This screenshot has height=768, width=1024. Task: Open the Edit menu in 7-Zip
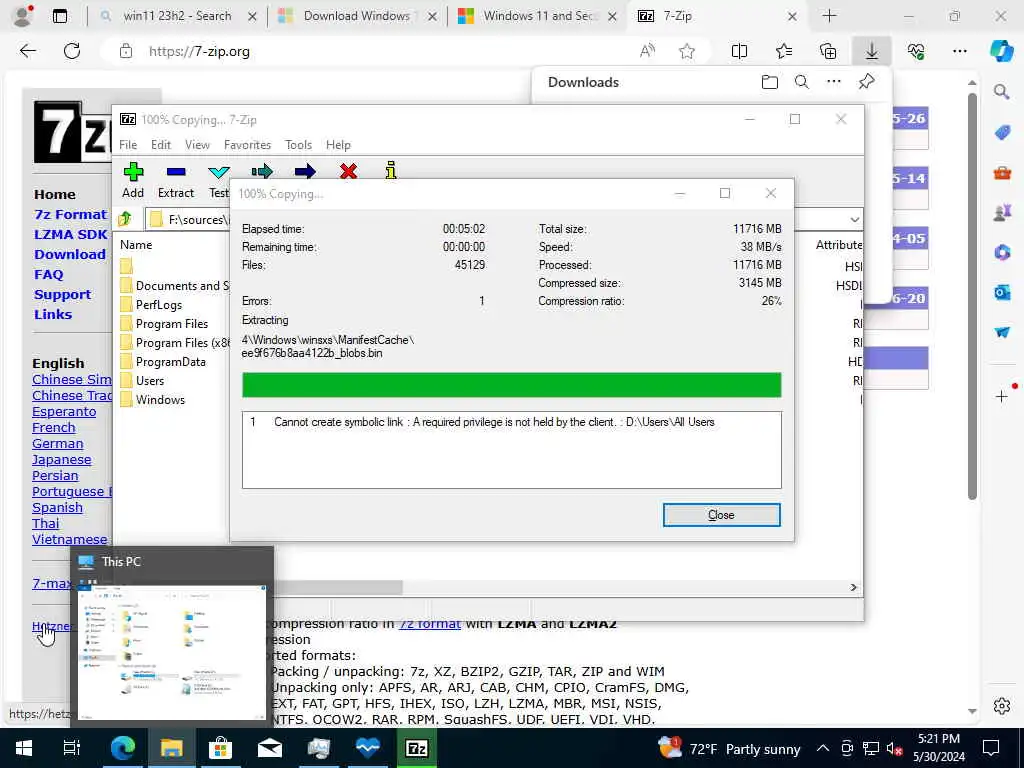tap(161, 145)
